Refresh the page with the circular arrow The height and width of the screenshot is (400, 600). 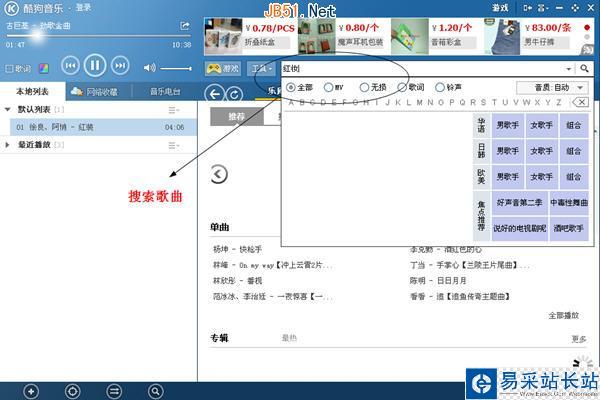(x=234, y=94)
